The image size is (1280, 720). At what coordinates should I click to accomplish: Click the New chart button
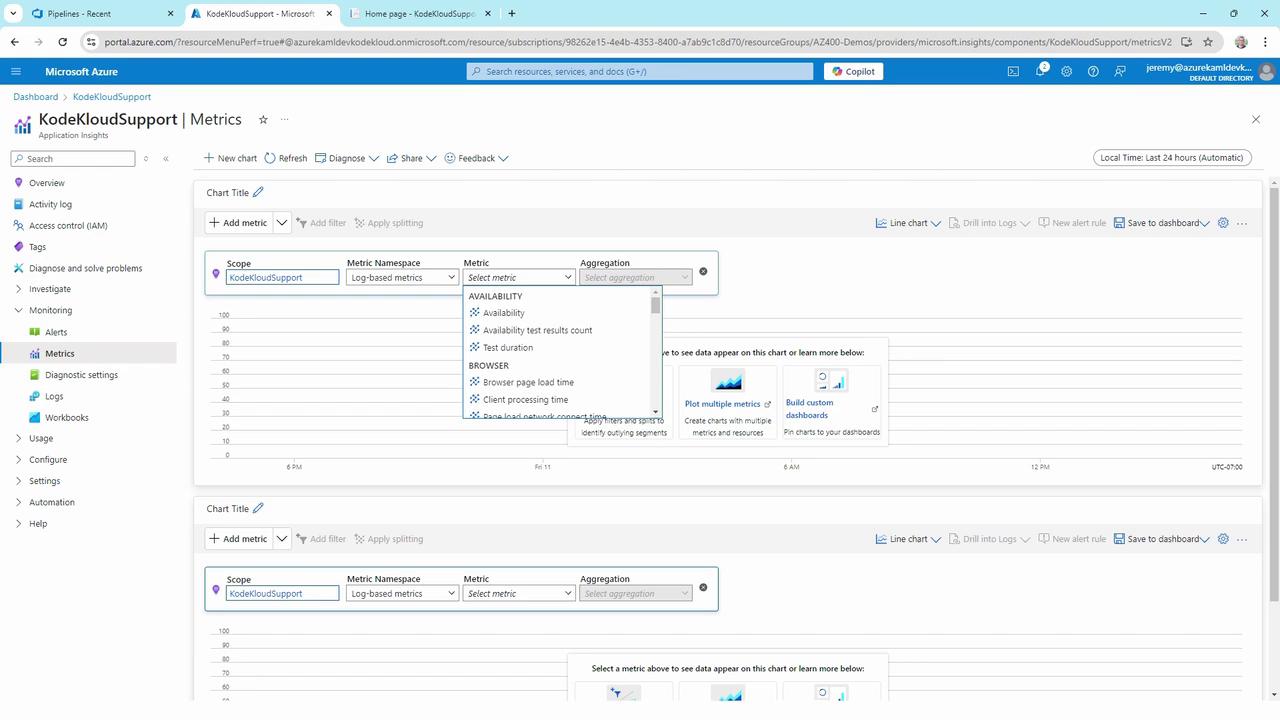click(230, 158)
